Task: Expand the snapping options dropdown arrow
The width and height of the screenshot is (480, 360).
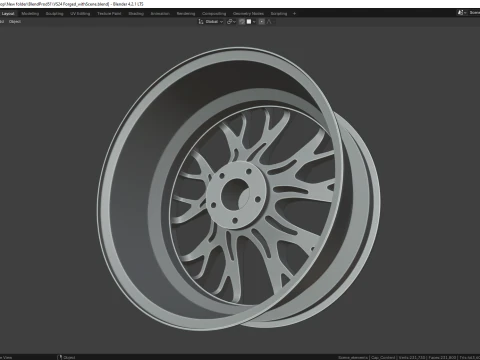Action: [254, 22]
